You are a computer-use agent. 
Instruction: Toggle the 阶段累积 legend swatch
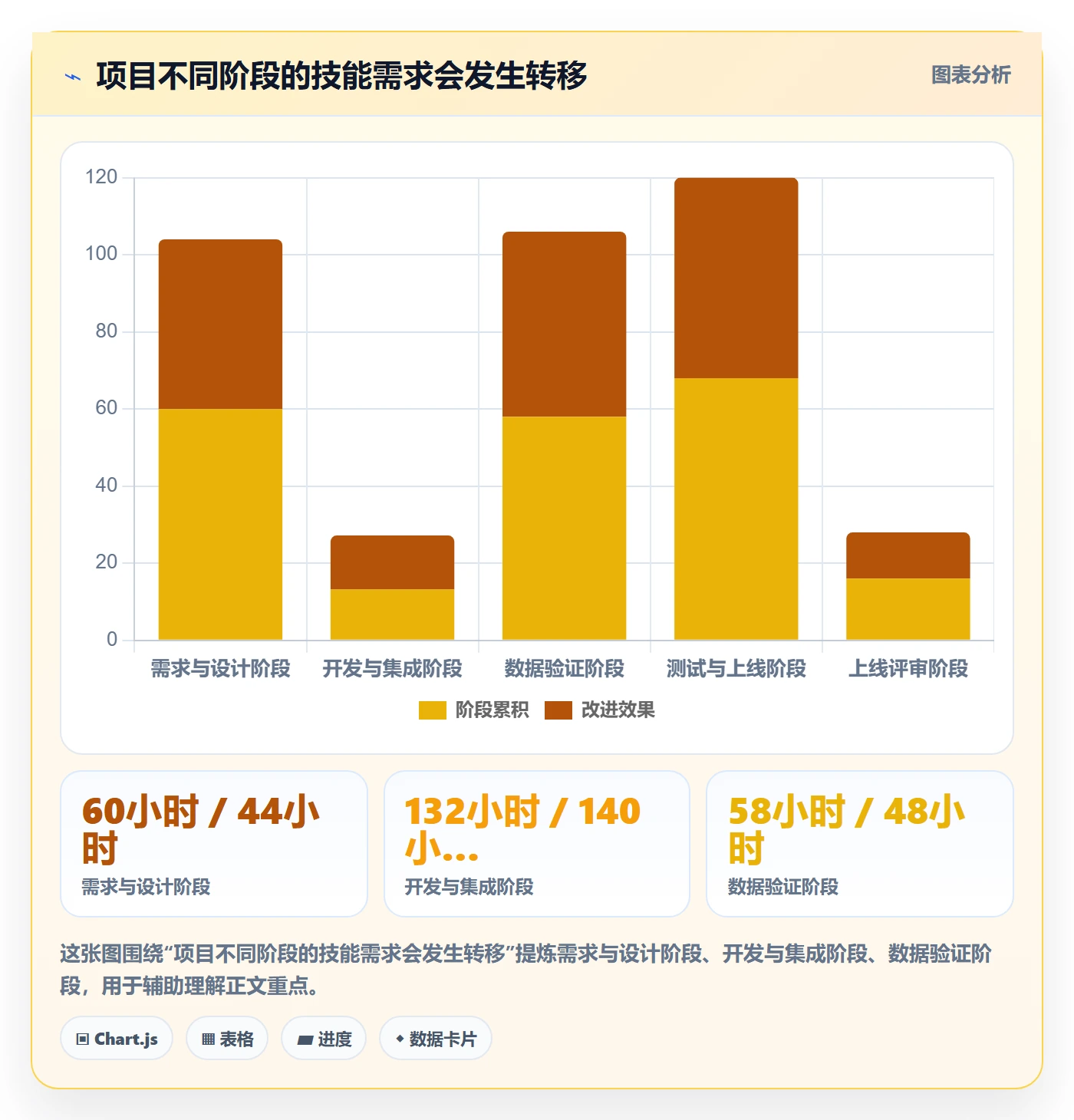click(432, 710)
